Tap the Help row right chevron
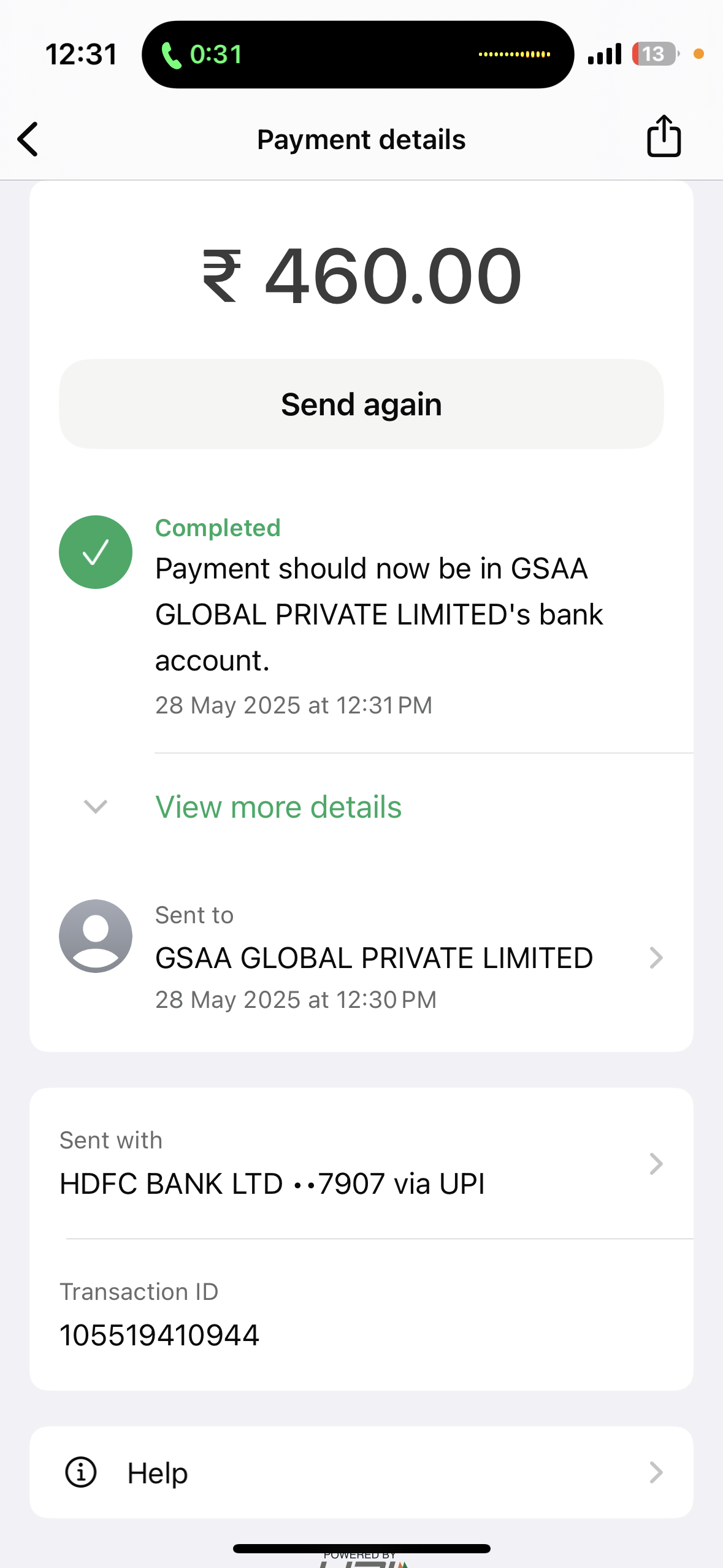Screen dimensions: 723x1568 pos(656,1472)
